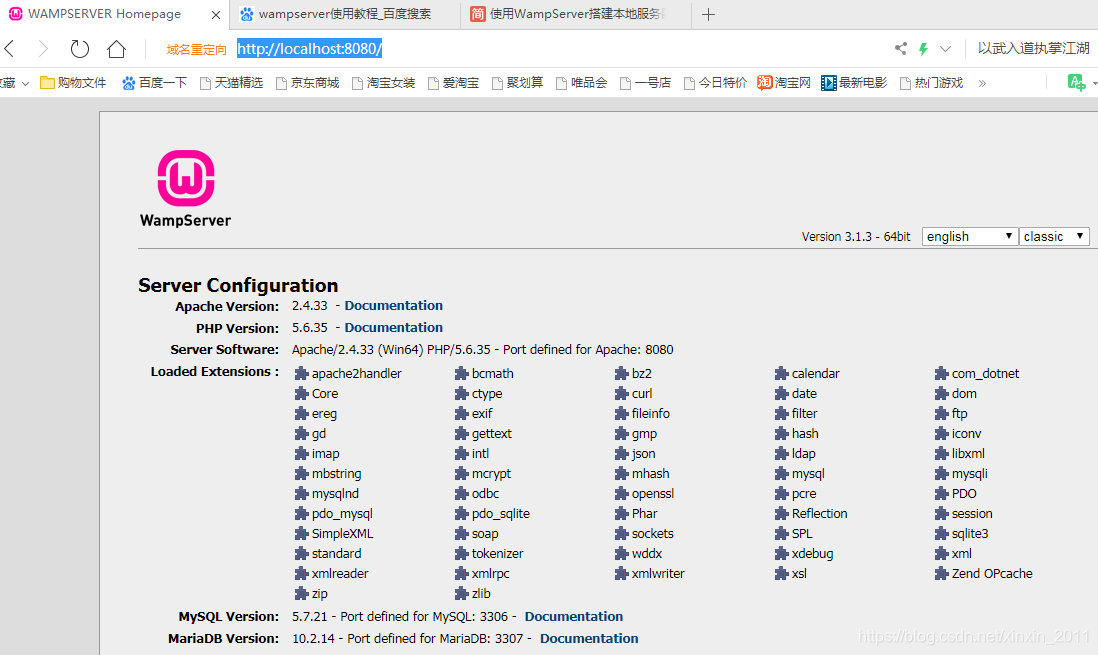The height and width of the screenshot is (655, 1098).
Task: Click the share icon in the address bar
Action: (x=901, y=48)
